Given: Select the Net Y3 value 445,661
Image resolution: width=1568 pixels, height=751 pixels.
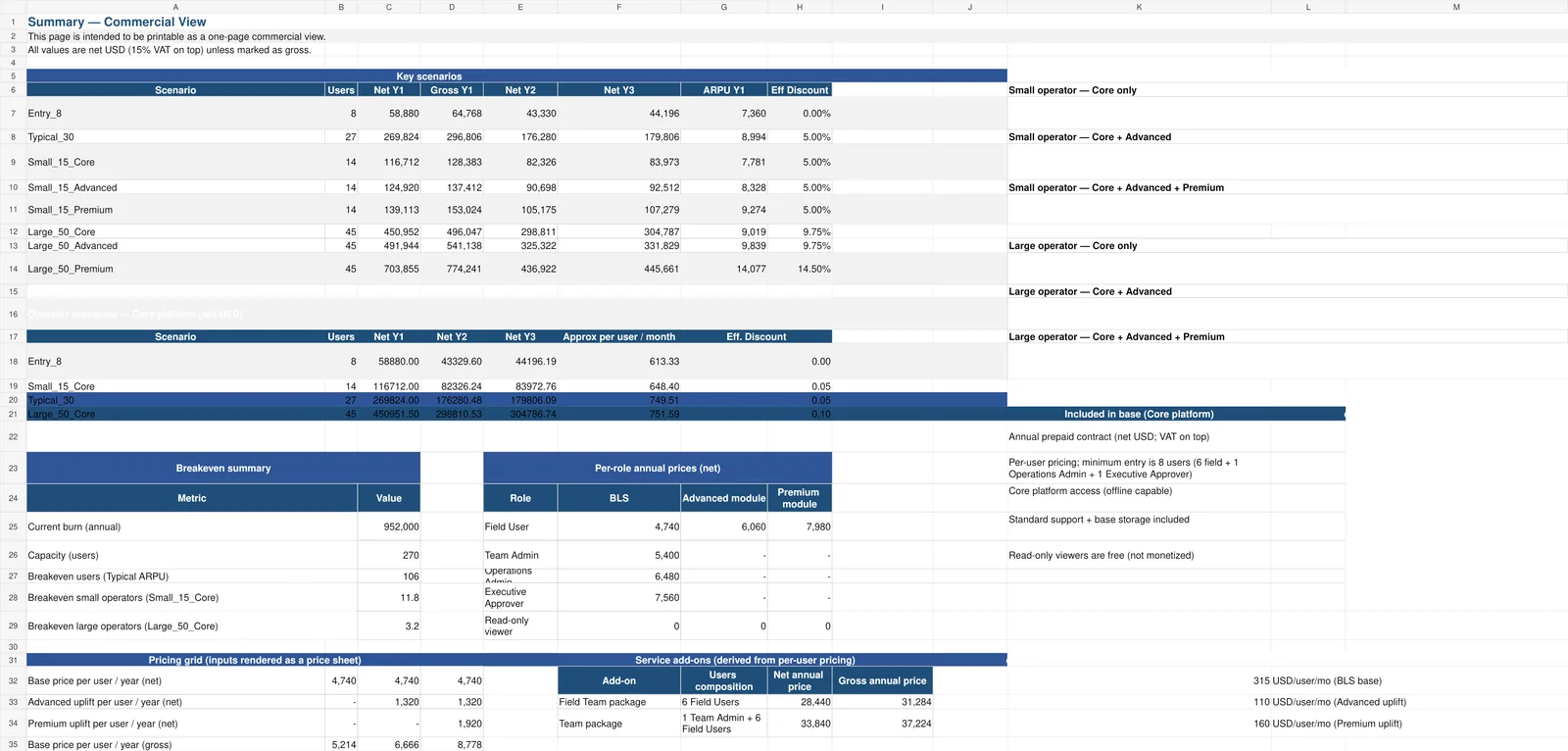Looking at the screenshot, I should point(618,269).
